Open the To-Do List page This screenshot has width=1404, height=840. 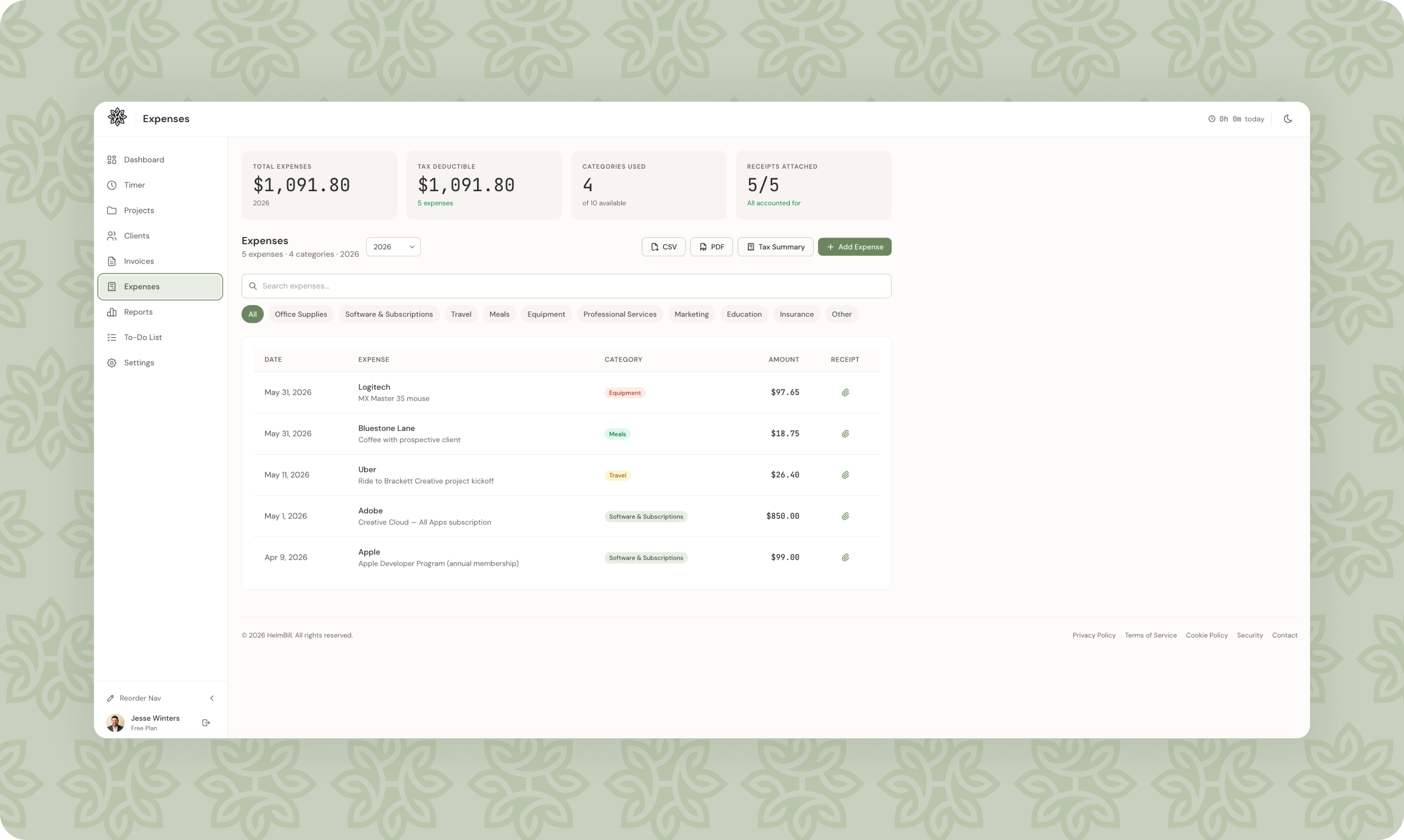point(160,337)
